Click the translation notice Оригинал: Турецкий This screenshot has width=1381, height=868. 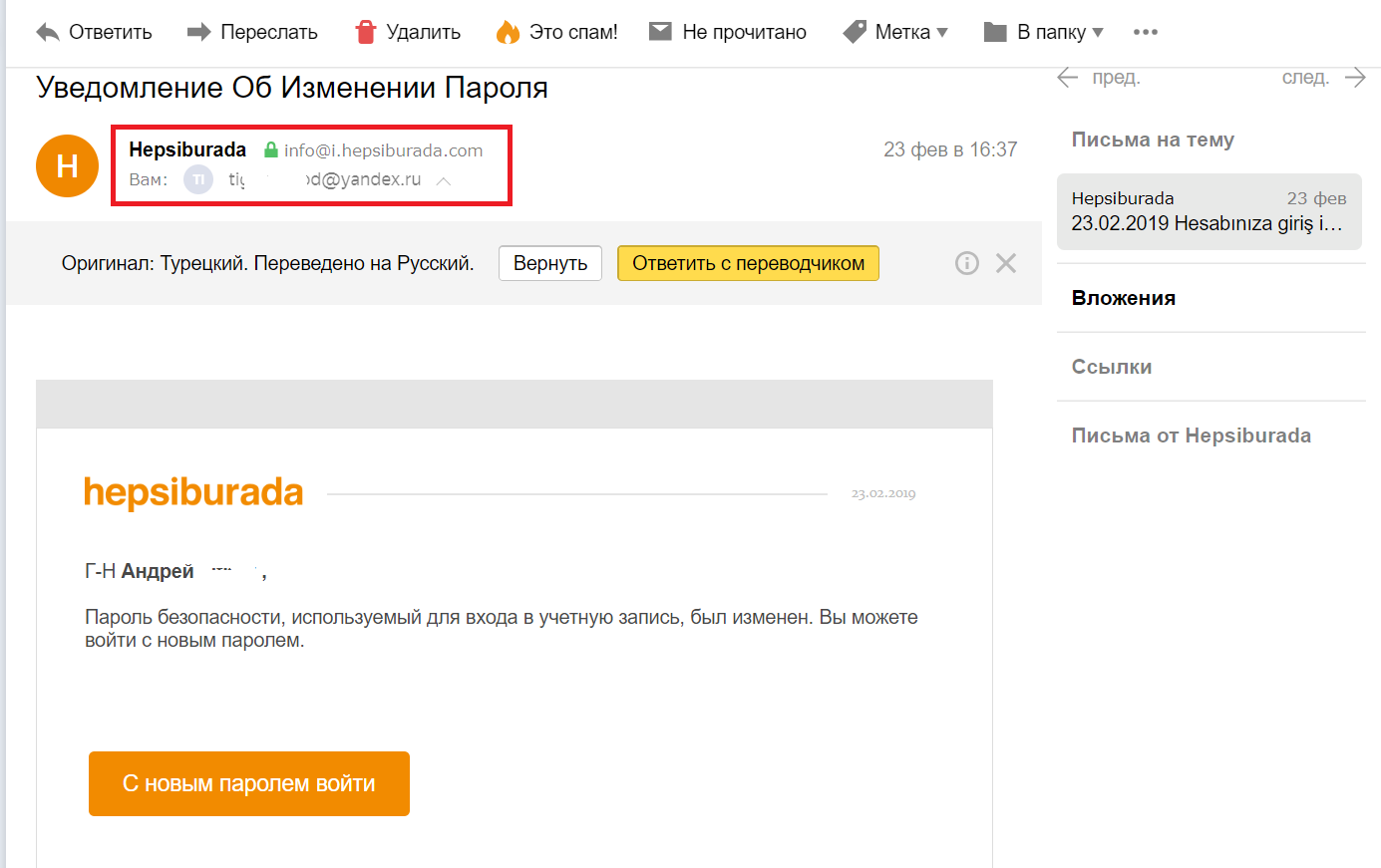pos(268,263)
